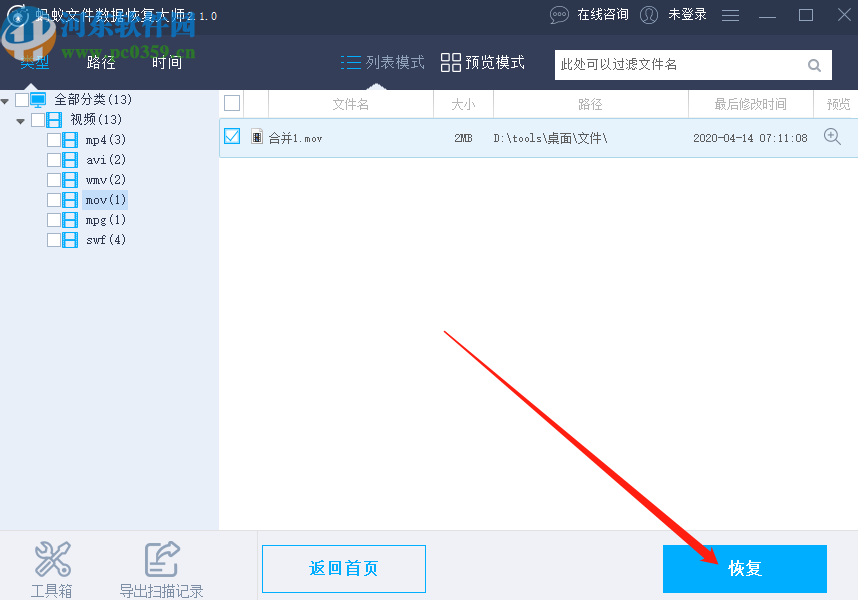
Task: Uncheck the 合并1.mov row checkbox
Action: tap(231, 136)
